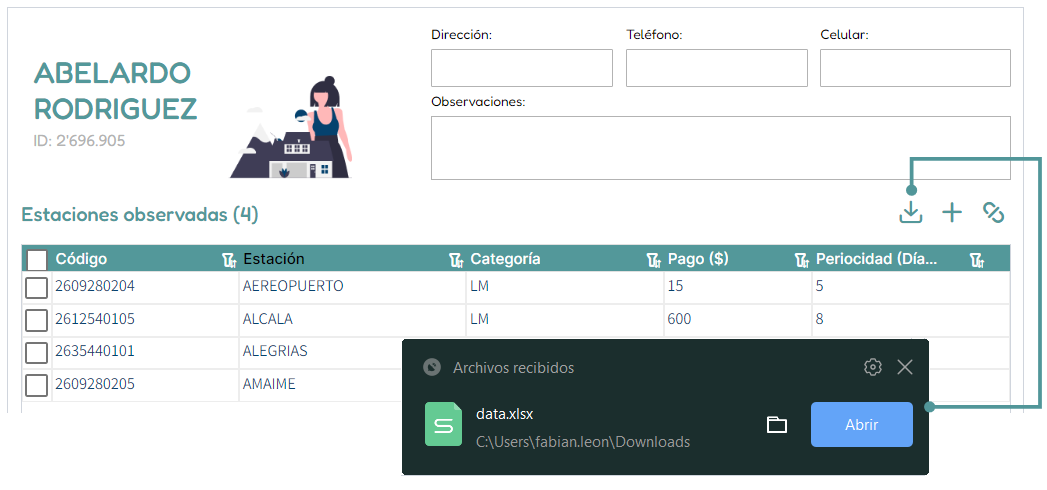The height and width of the screenshot is (490, 1047).
Task: Check the ALEGRIAS row checkbox
Action: [37, 352]
